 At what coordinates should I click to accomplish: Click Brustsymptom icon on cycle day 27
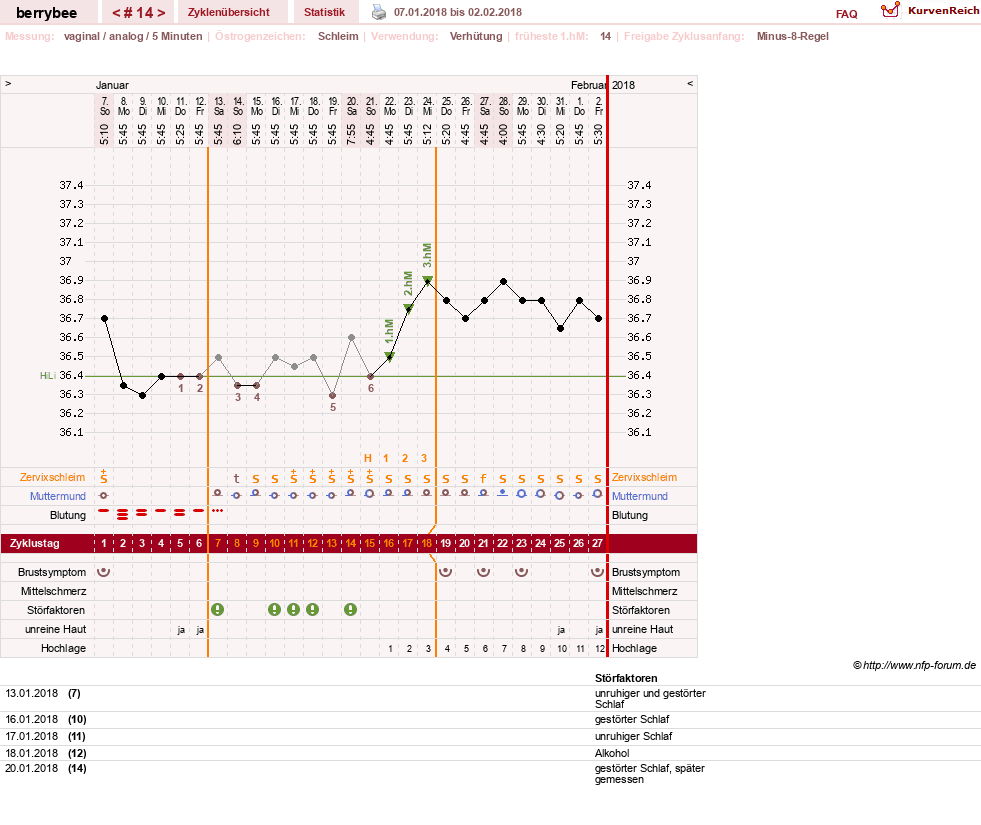597,572
